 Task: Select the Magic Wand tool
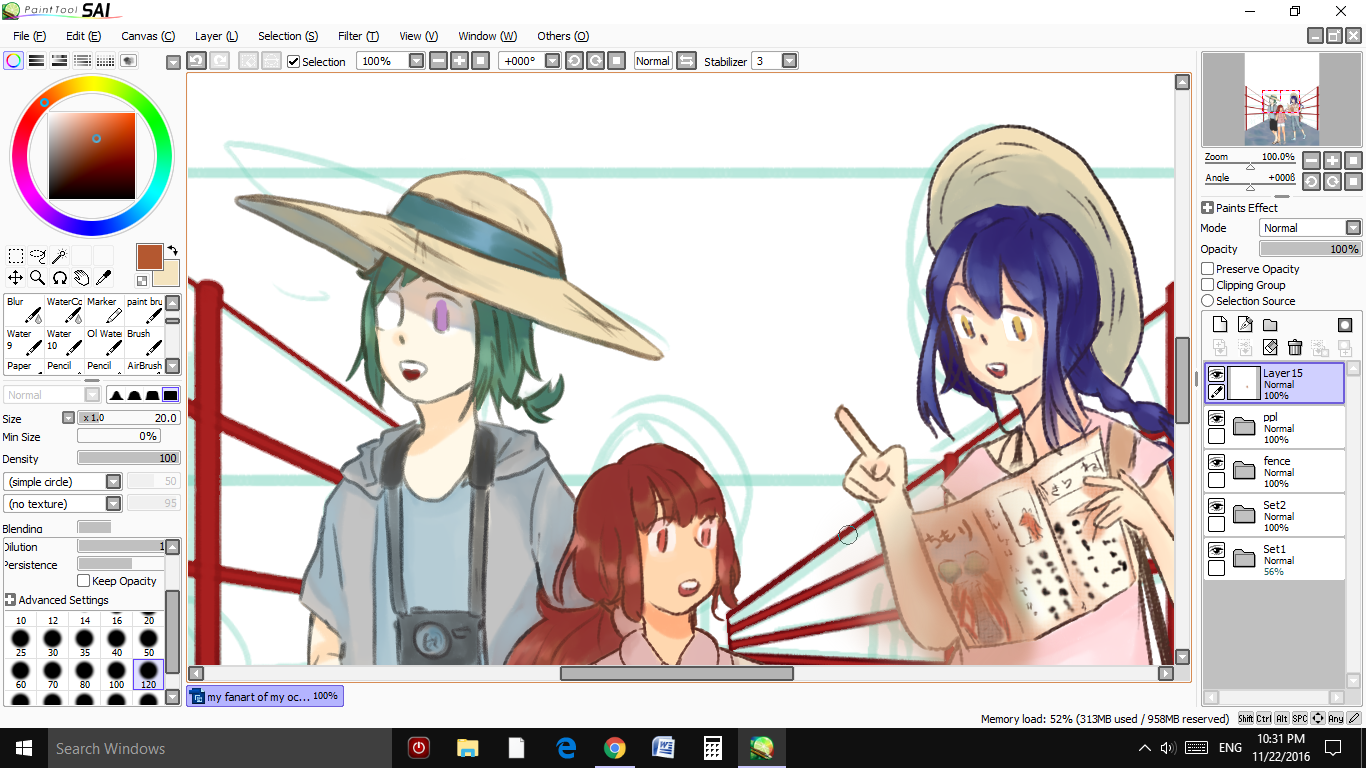[60, 256]
